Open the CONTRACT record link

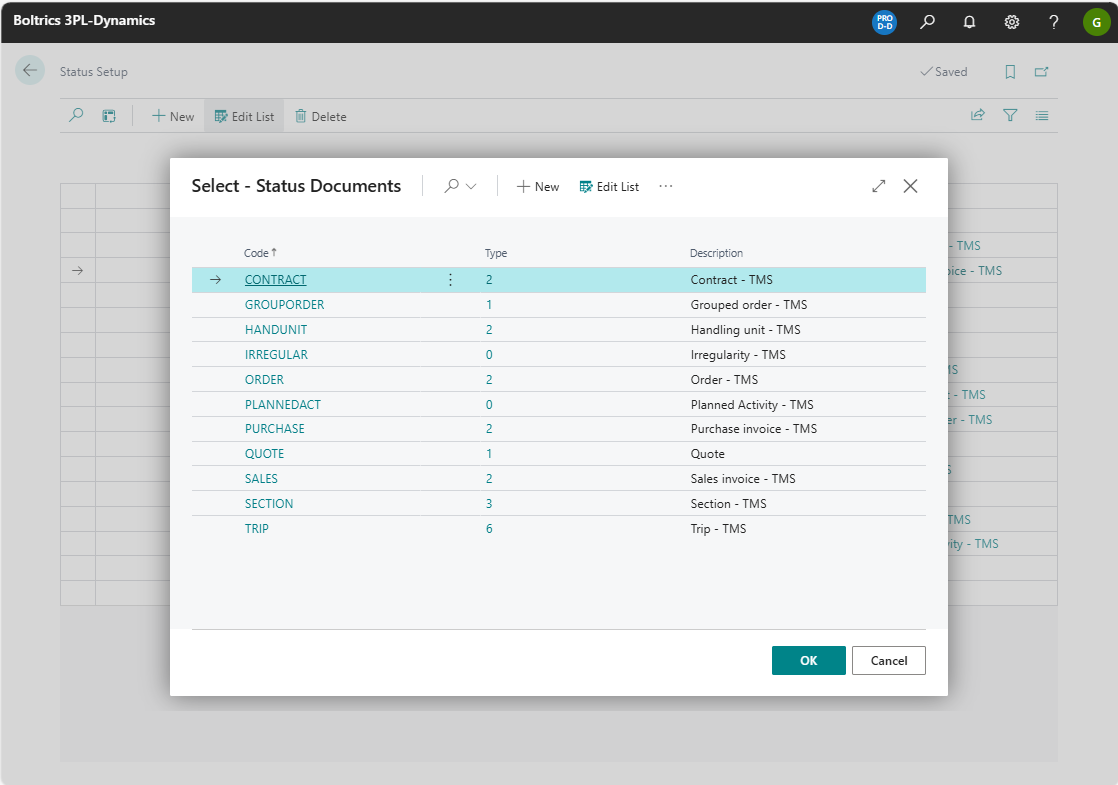click(x=275, y=279)
